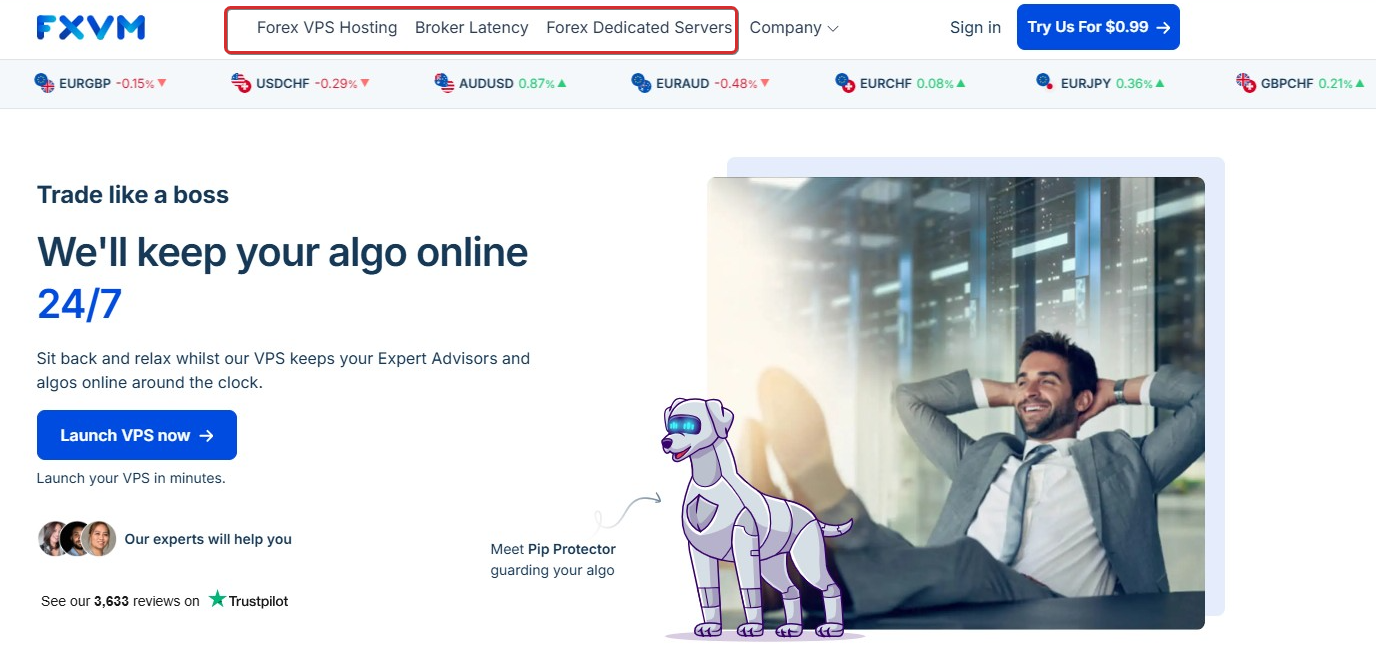
Task: Open Forex VPS Hosting page
Action: pos(327,28)
